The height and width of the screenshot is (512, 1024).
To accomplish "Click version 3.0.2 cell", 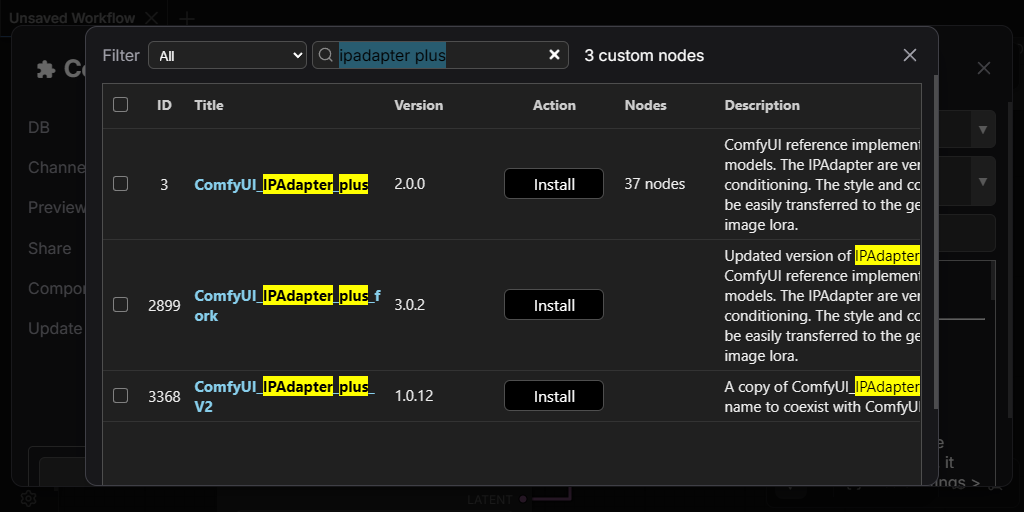I will tap(409, 305).
